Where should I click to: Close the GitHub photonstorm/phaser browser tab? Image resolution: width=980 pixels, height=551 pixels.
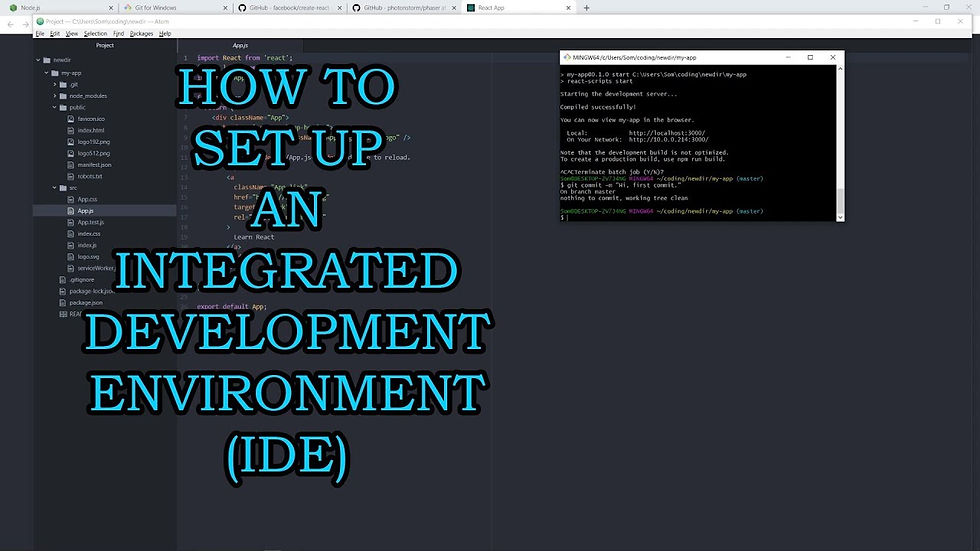[x=454, y=8]
